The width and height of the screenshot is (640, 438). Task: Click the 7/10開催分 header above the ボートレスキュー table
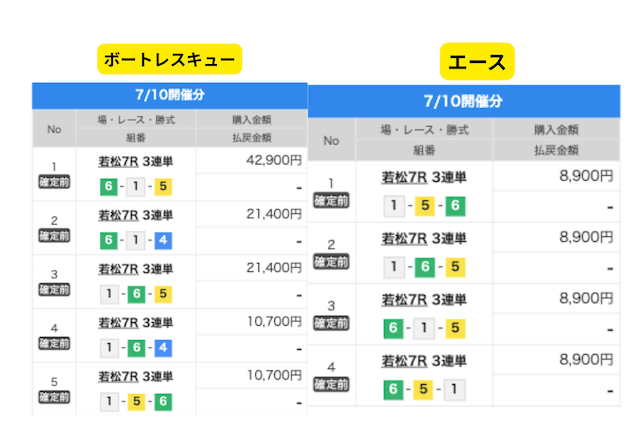pyautogui.click(x=169, y=95)
